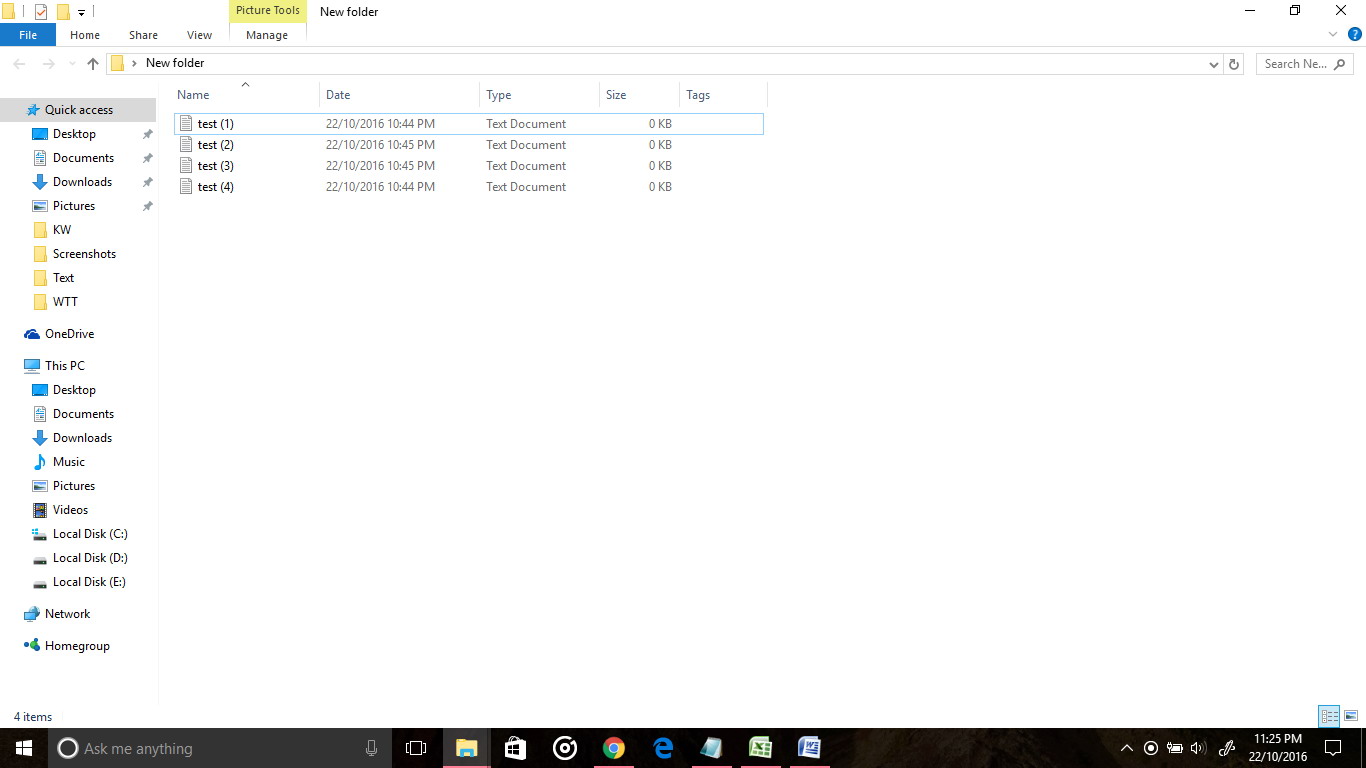
Task: Click the Search New folder box
Action: click(x=1303, y=64)
